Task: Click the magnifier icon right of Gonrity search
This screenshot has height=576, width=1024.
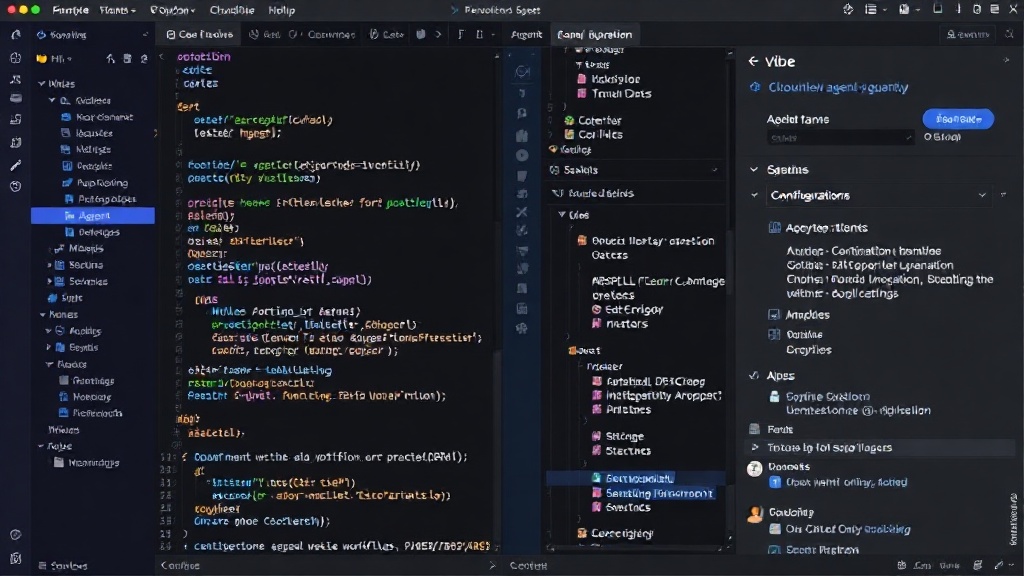Action: click(x=1010, y=34)
